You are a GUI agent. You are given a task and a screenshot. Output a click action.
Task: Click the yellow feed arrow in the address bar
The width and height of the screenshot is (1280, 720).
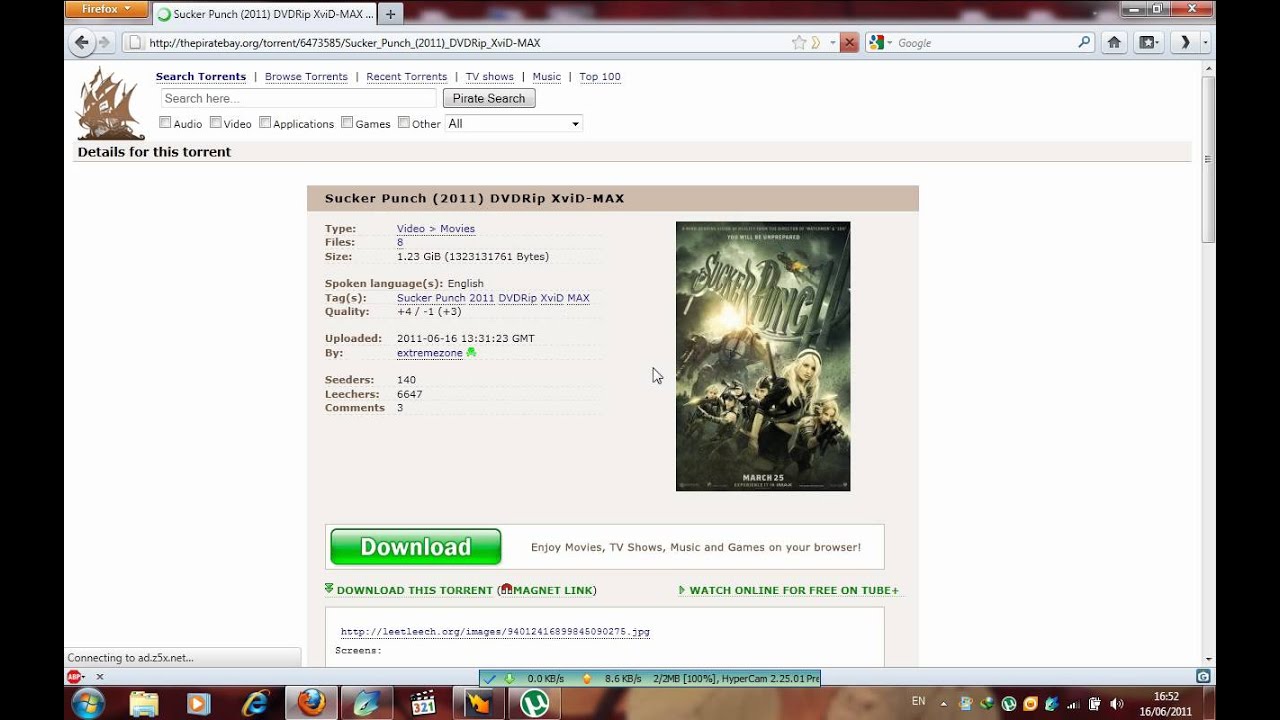[x=816, y=43]
